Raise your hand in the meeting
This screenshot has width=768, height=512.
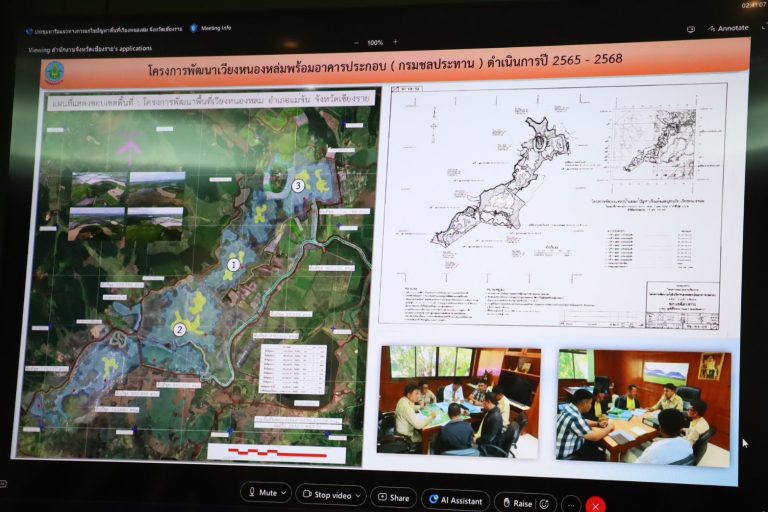[517, 503]
